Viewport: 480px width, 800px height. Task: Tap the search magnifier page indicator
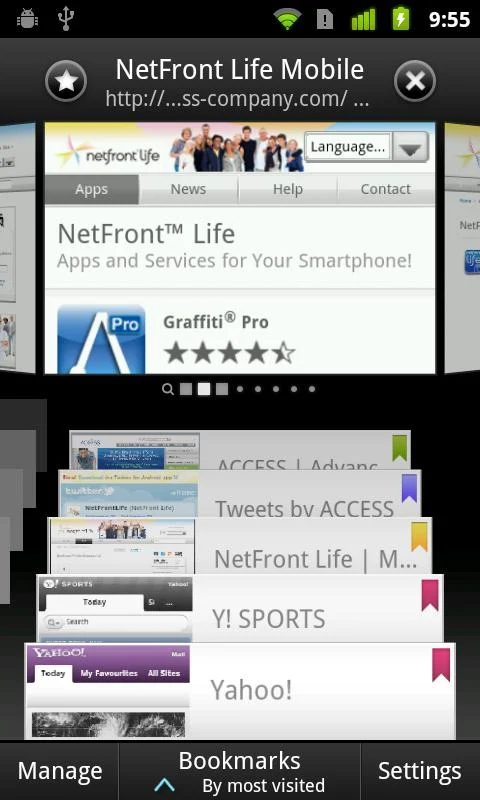click(x=167, y=389)
